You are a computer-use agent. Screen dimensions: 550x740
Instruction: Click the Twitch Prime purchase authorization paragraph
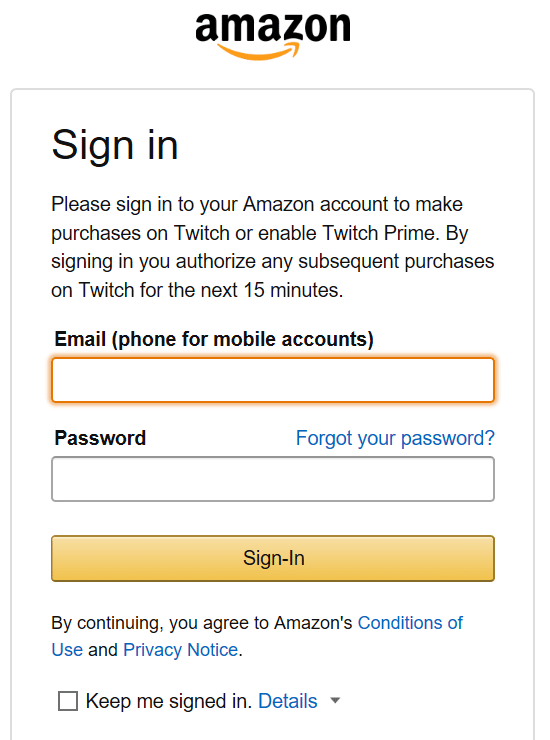[x=272, y=247]
